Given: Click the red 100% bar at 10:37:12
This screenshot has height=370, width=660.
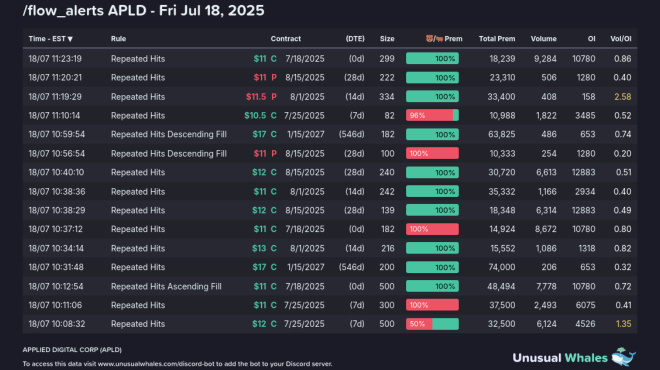Looking at the screenshot, I should pyautogui.click(x=432, y=229).
